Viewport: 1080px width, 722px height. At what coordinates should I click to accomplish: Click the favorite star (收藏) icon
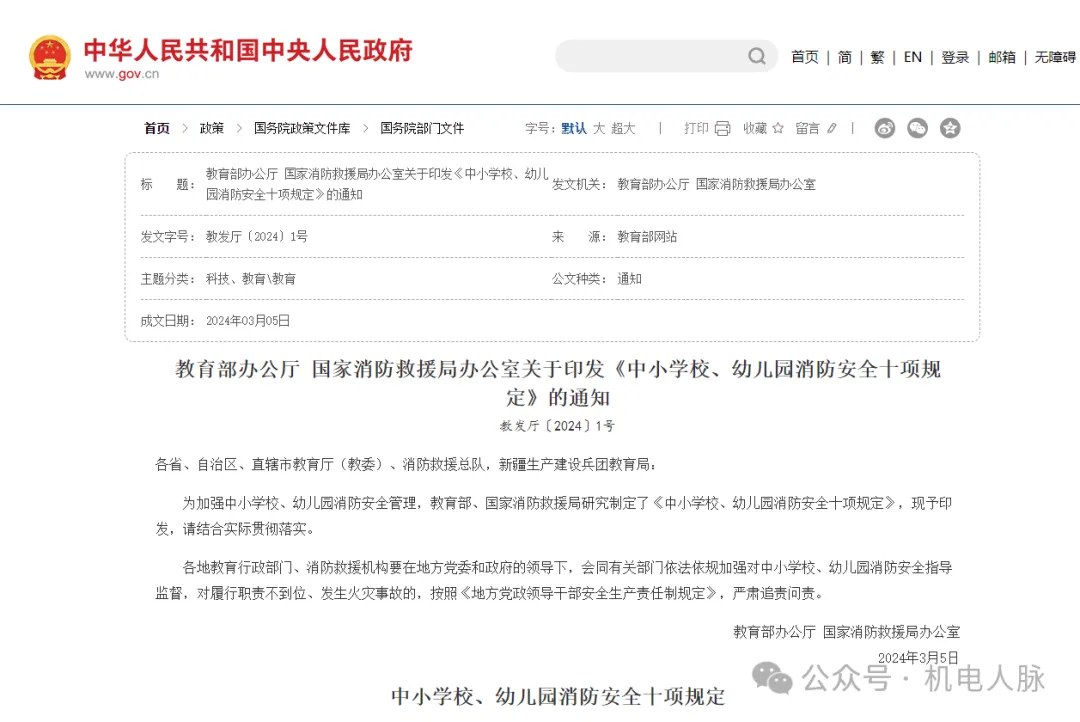tap(778, 128)
